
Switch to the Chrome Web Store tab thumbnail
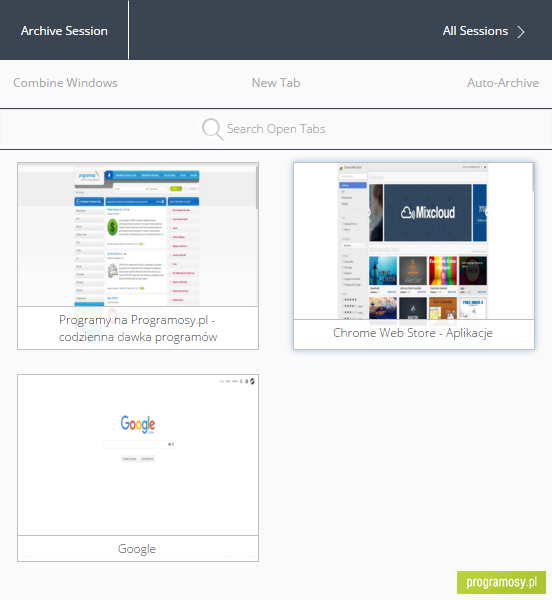[x=414, y=241]
